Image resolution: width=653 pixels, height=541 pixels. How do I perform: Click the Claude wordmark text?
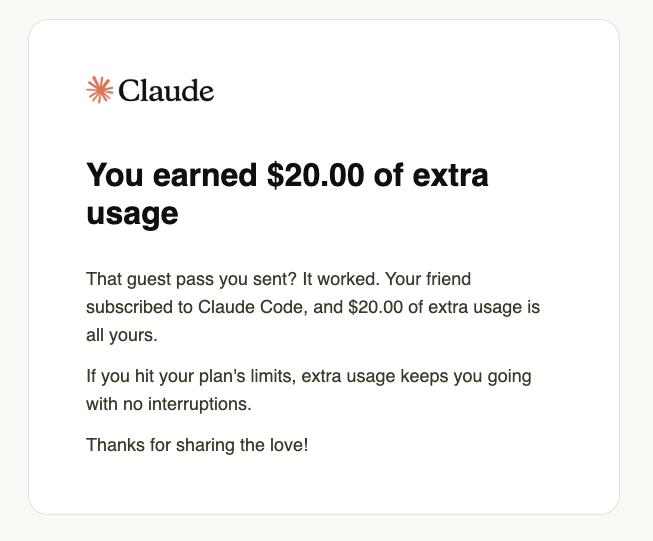(166, 91)
